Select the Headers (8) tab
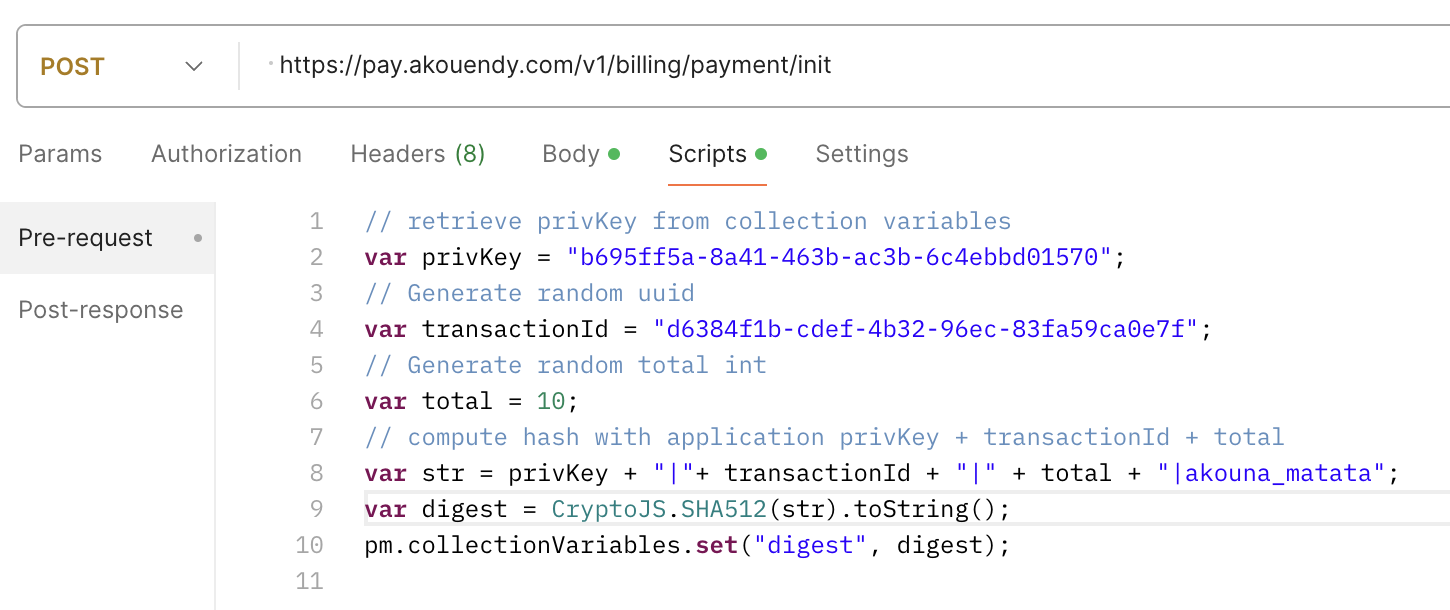 pos(417,154)
